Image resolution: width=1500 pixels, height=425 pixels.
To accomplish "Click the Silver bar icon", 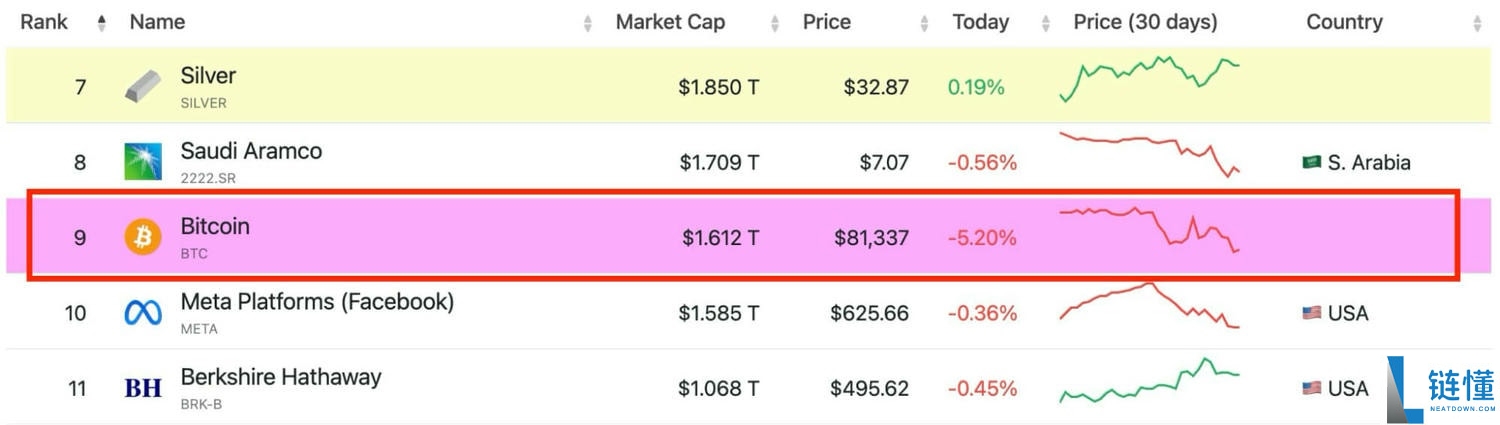I will (x=143, y=87).
